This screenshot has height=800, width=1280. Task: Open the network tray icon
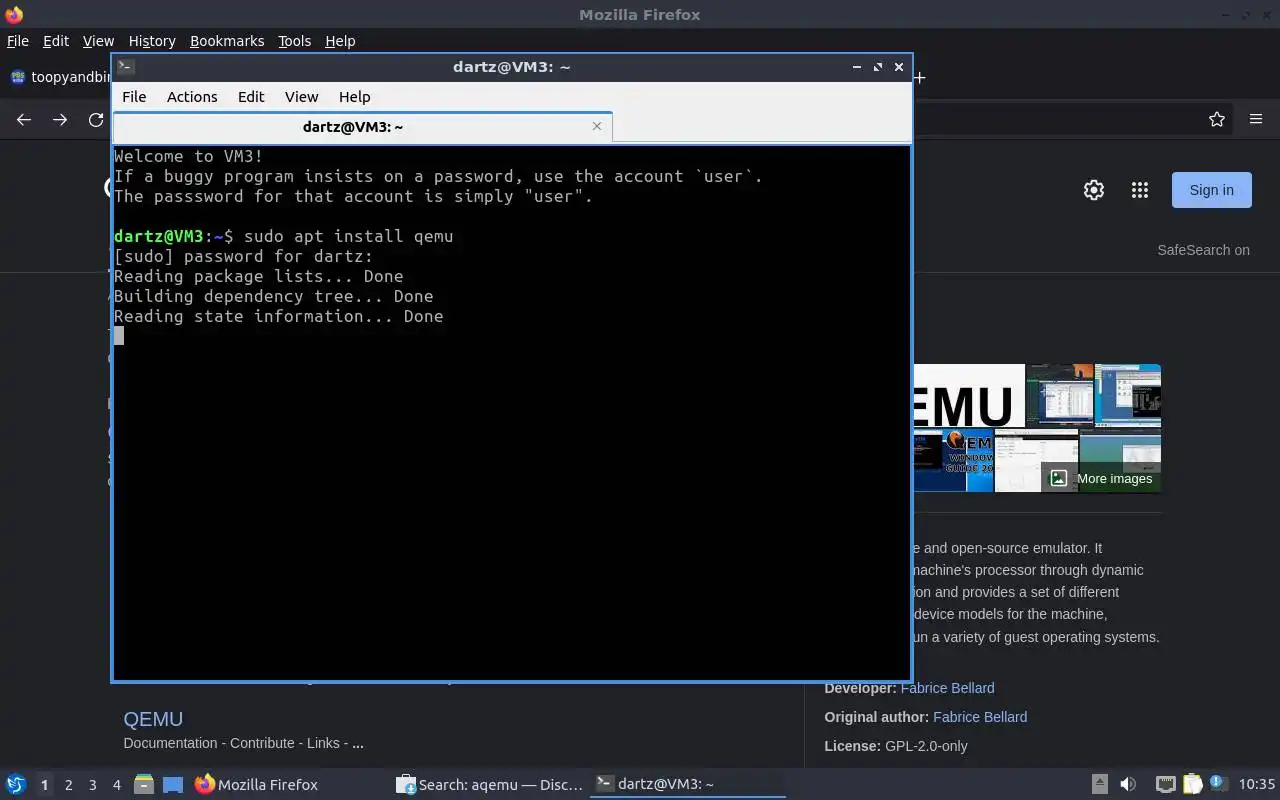tap(1165, 784)
